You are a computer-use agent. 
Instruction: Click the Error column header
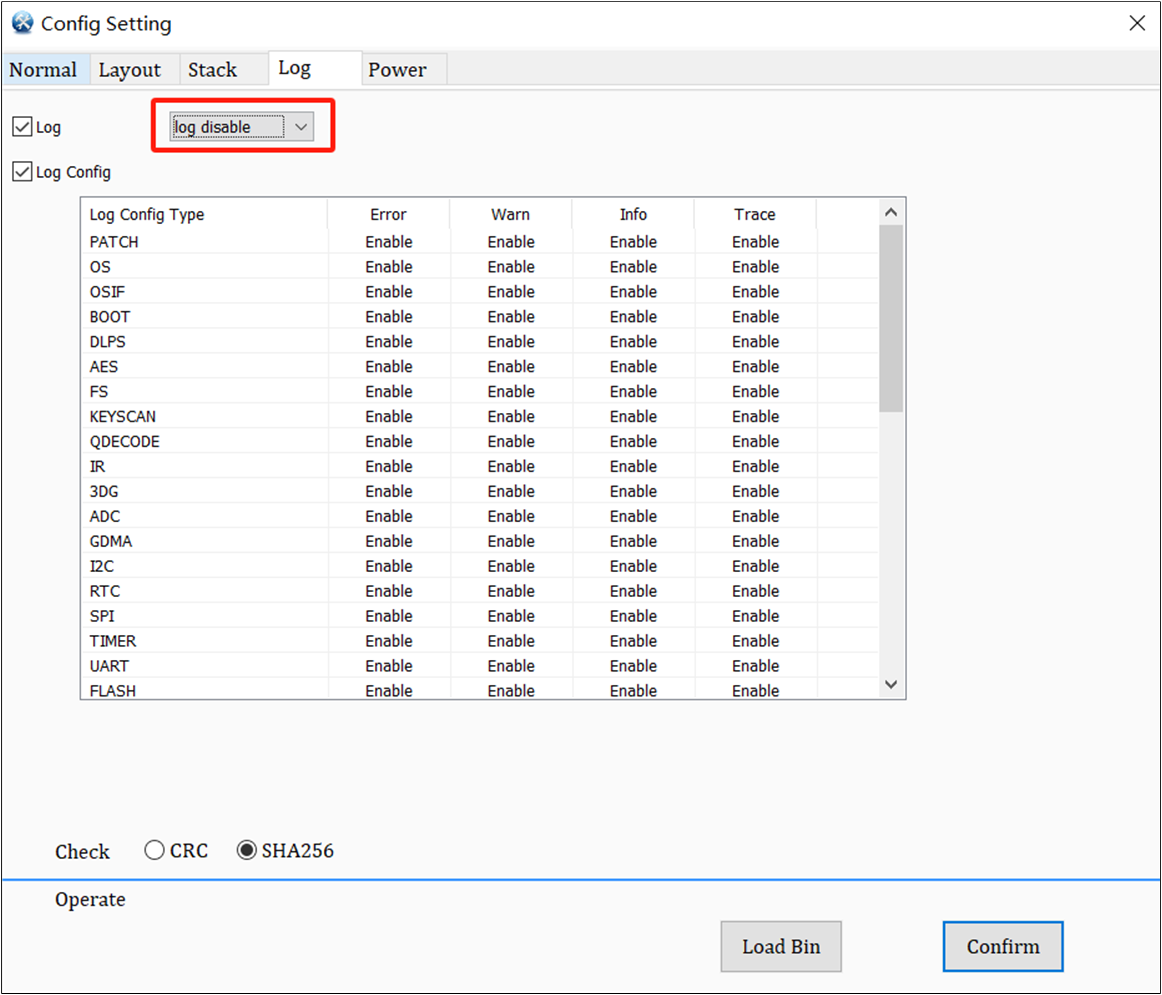pos(388,215)
